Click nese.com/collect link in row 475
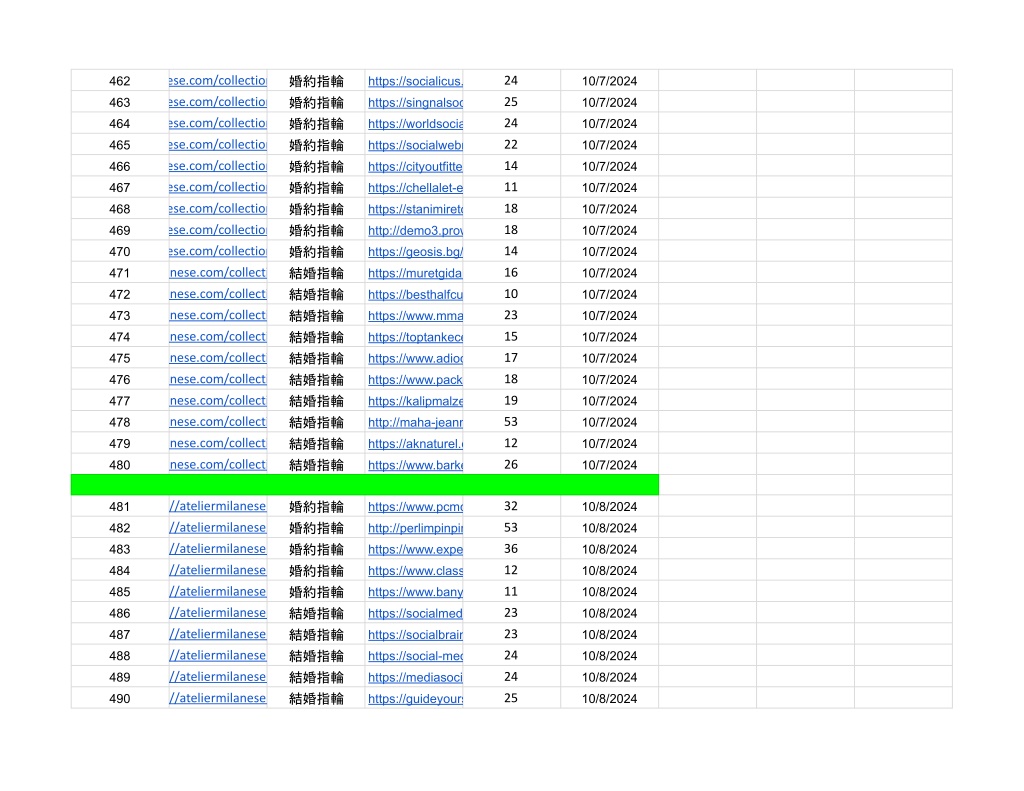 218,358
